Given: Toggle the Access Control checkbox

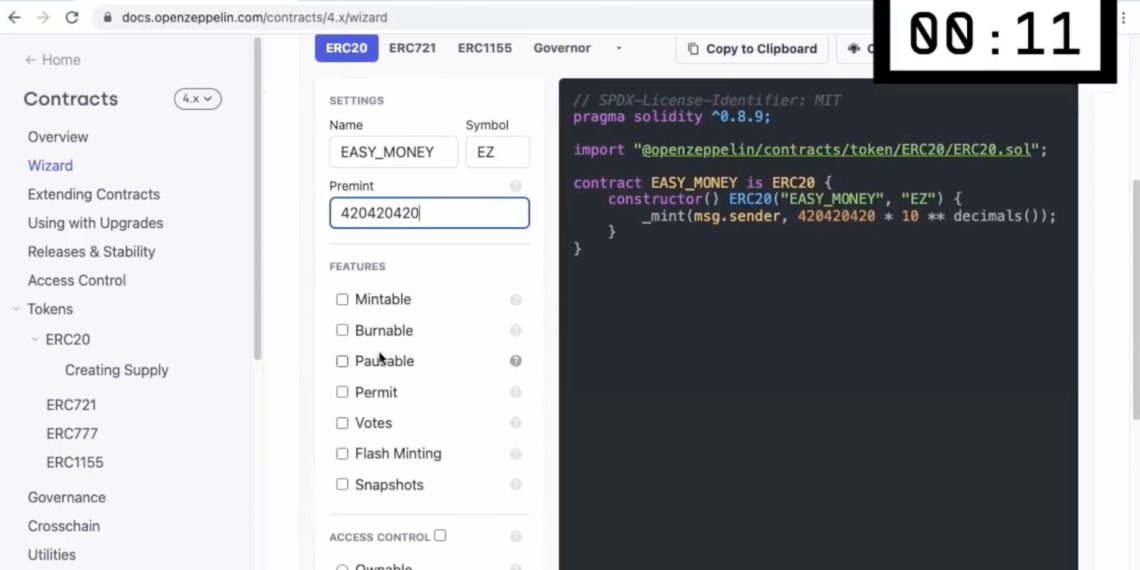Looking at the screenshot, I should coord(440,536).
